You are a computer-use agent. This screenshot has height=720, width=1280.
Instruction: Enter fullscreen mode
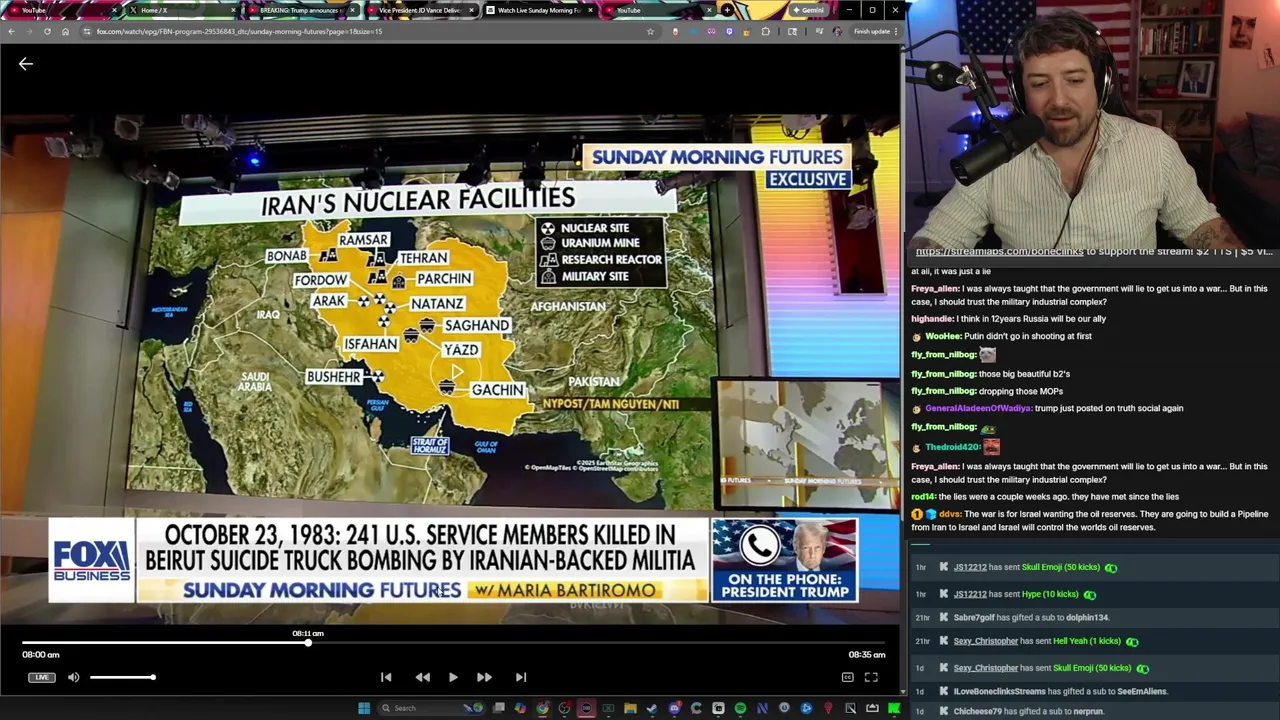(x=871, y=677)
